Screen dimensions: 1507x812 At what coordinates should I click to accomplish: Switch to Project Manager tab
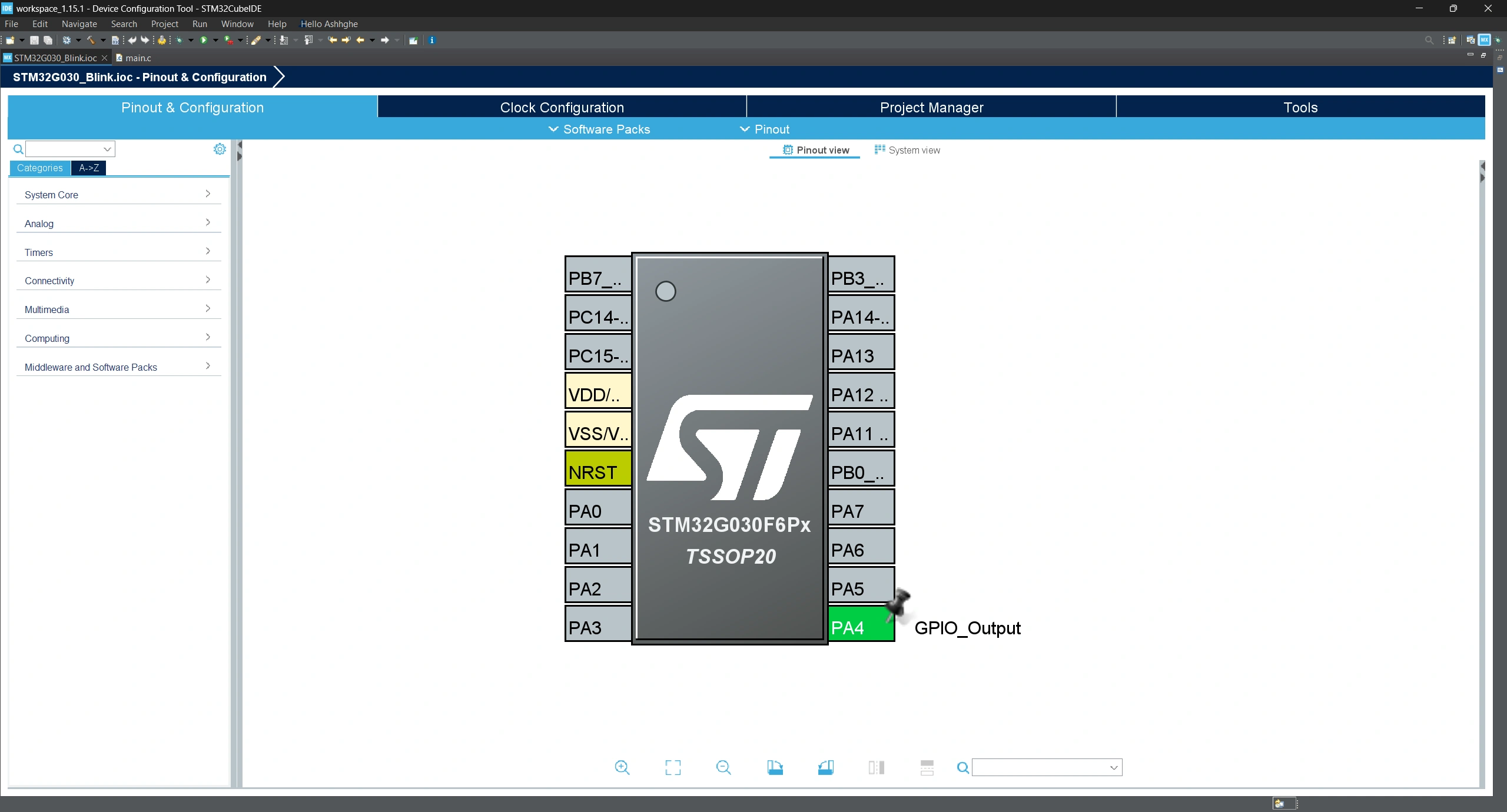point(931,107)
